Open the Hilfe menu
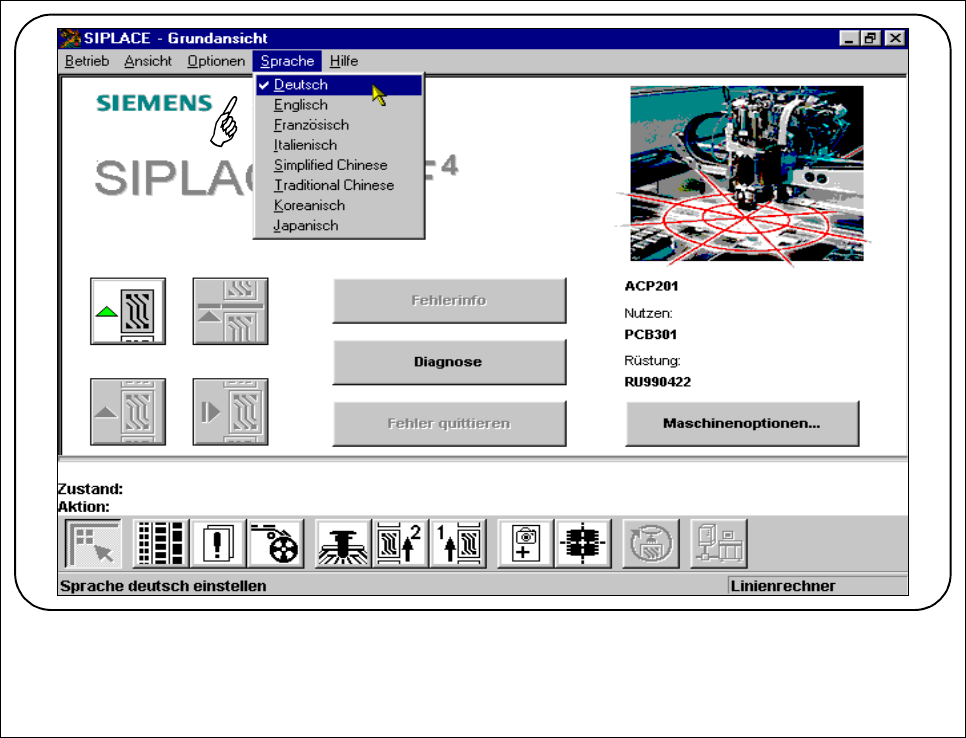This screenshot has width=966, height=738. point(344,61)
